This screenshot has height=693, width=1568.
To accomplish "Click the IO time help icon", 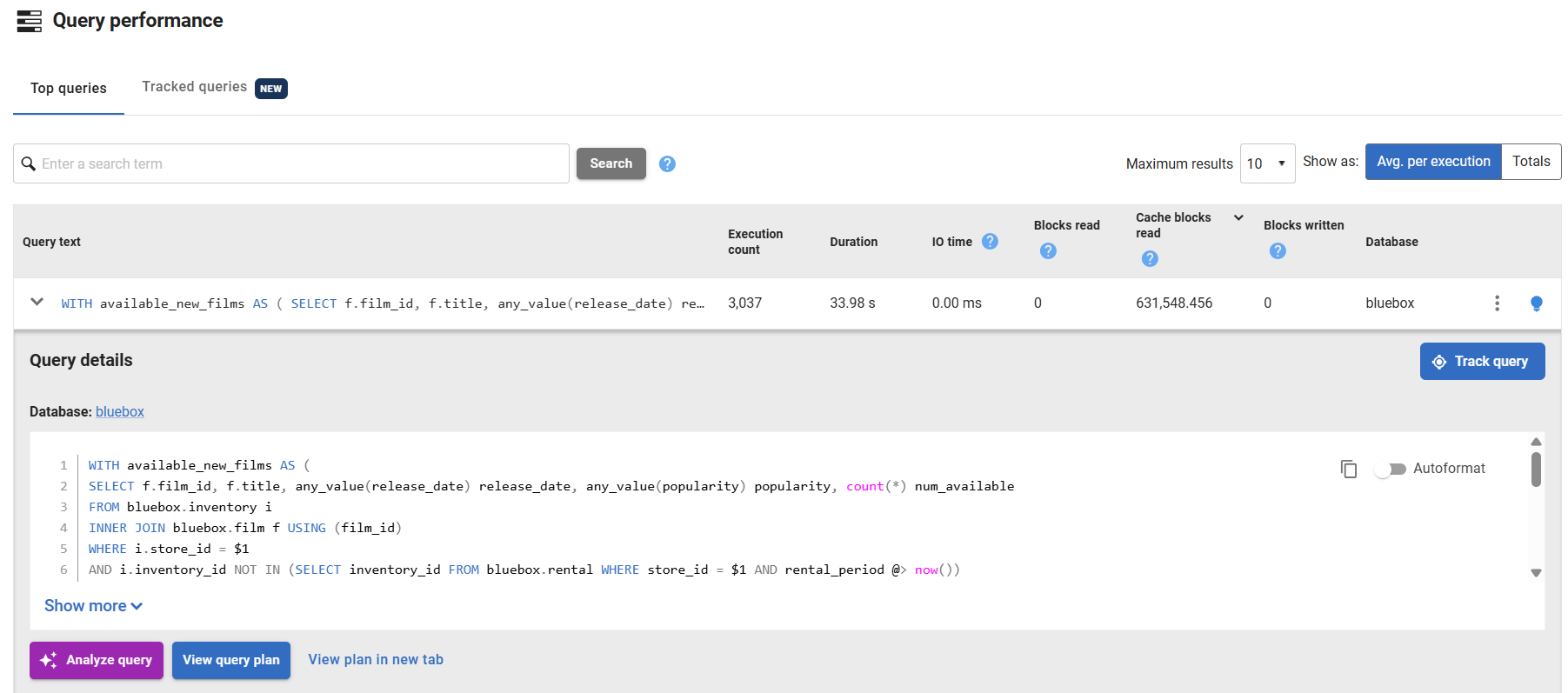I will (x=990, y=242).
